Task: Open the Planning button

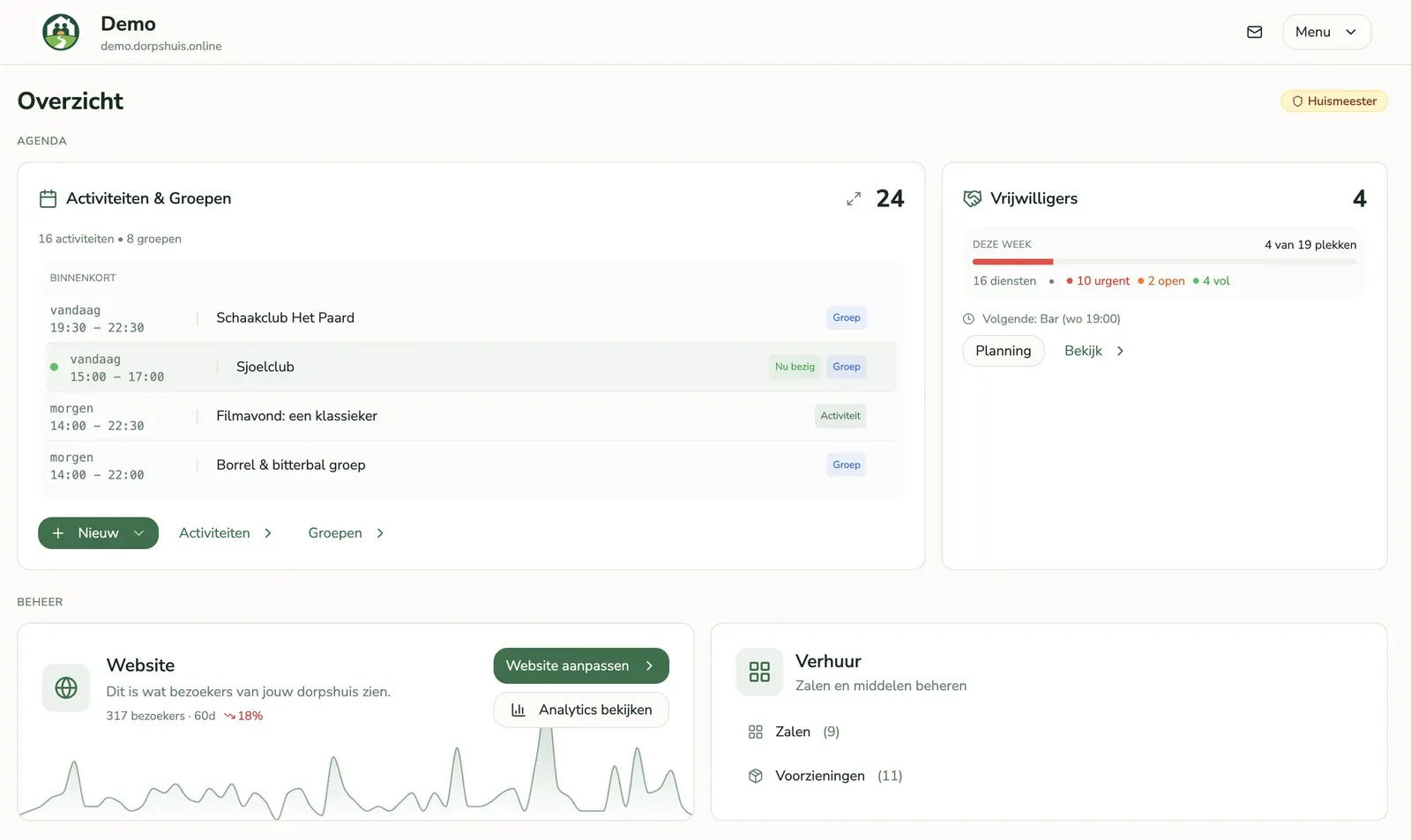Action: pos(1003,351)
